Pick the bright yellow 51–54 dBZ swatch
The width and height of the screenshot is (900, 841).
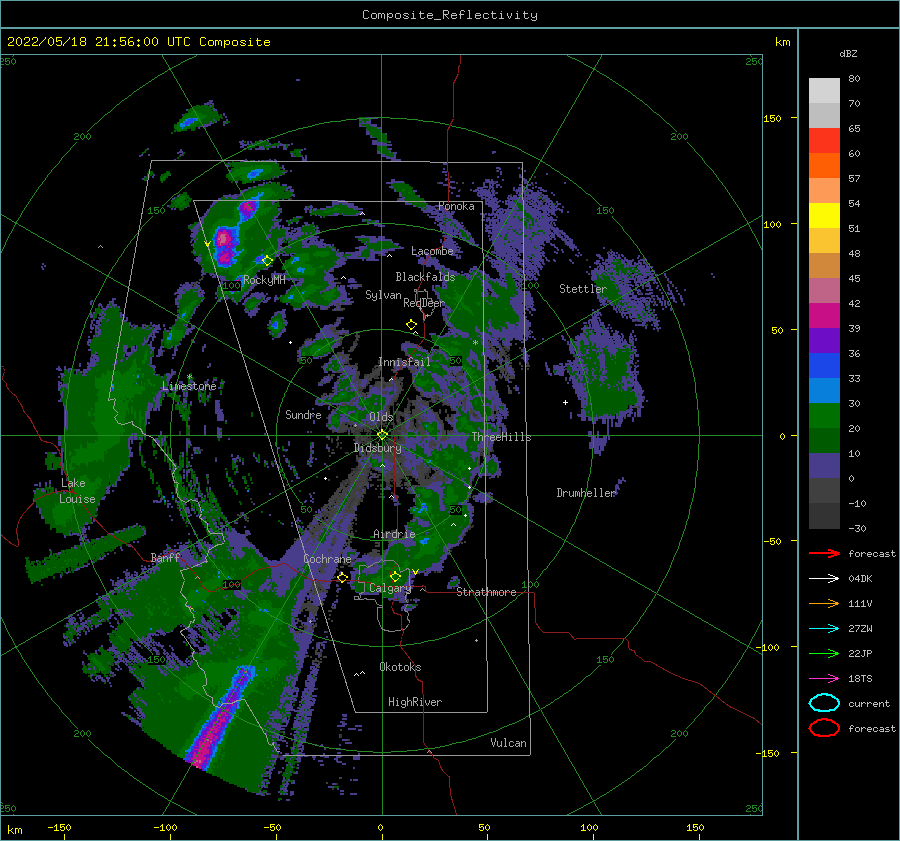(x=824, y=216)
